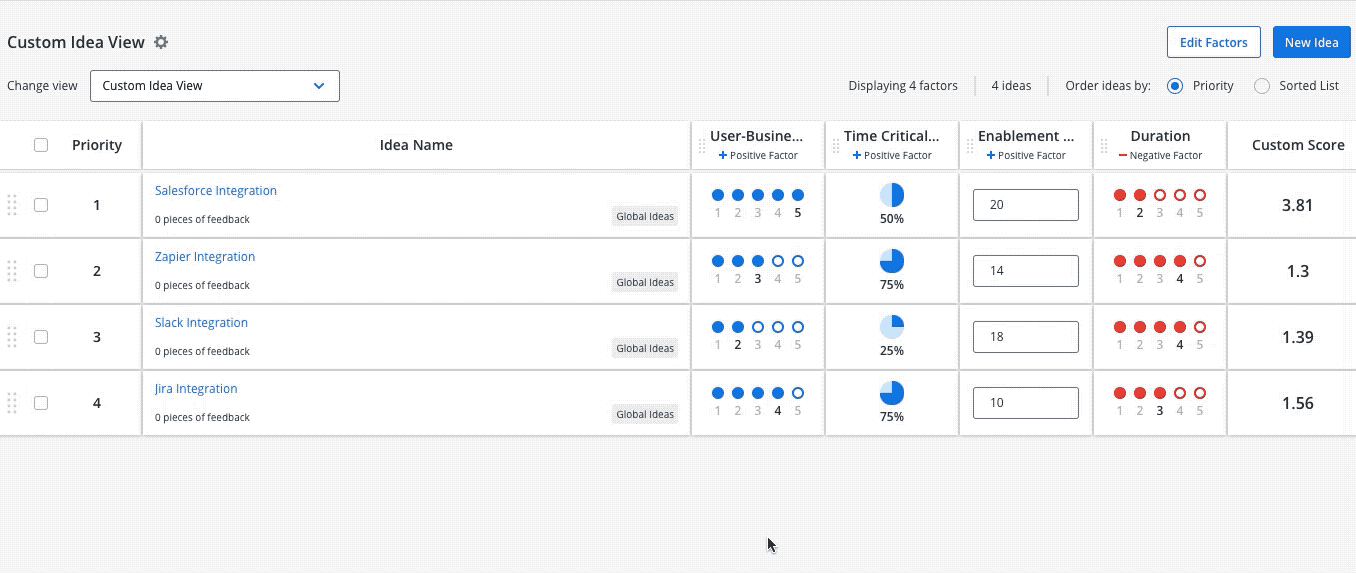Click Time Criticality pie for Slack Integration
Viewport: 1356px width, 573px height.
click(891, 328)
